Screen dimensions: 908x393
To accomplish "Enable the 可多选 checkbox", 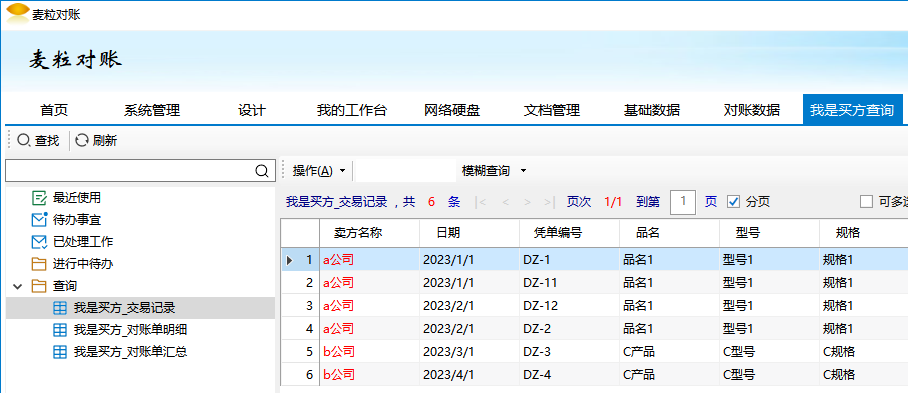I will (866, 201).
